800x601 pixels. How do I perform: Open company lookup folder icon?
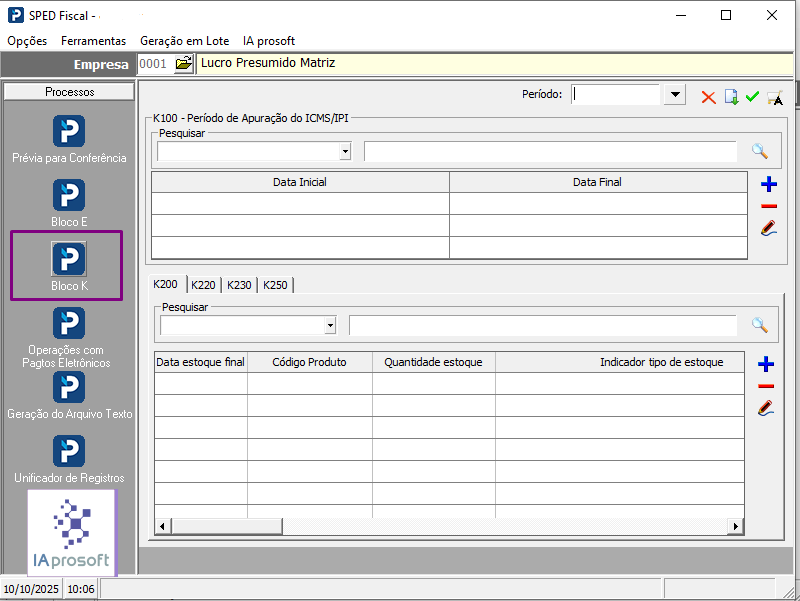pyautogui.click(x=183, y=64)
